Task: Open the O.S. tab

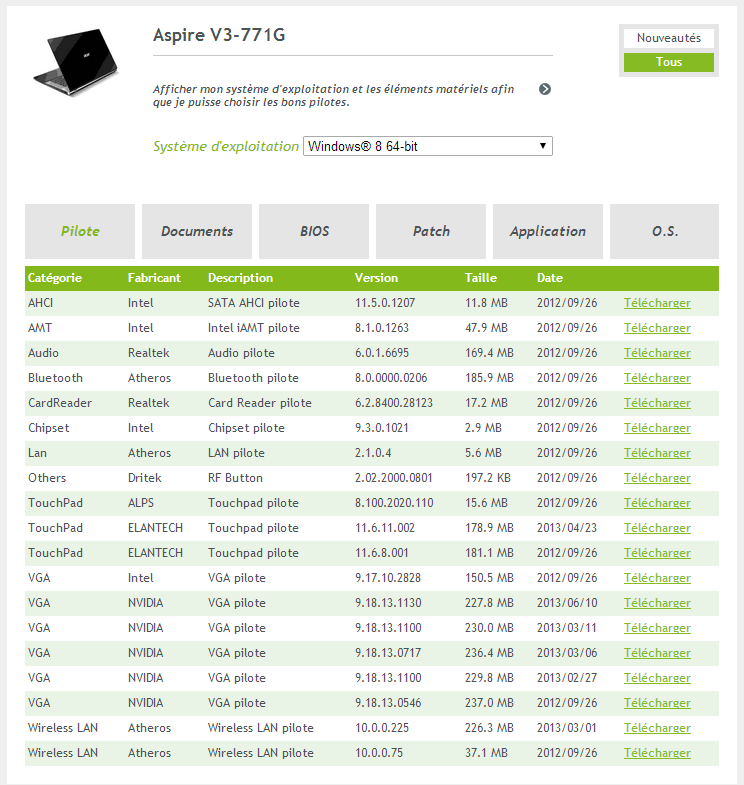Action: [x=664, y=231]
